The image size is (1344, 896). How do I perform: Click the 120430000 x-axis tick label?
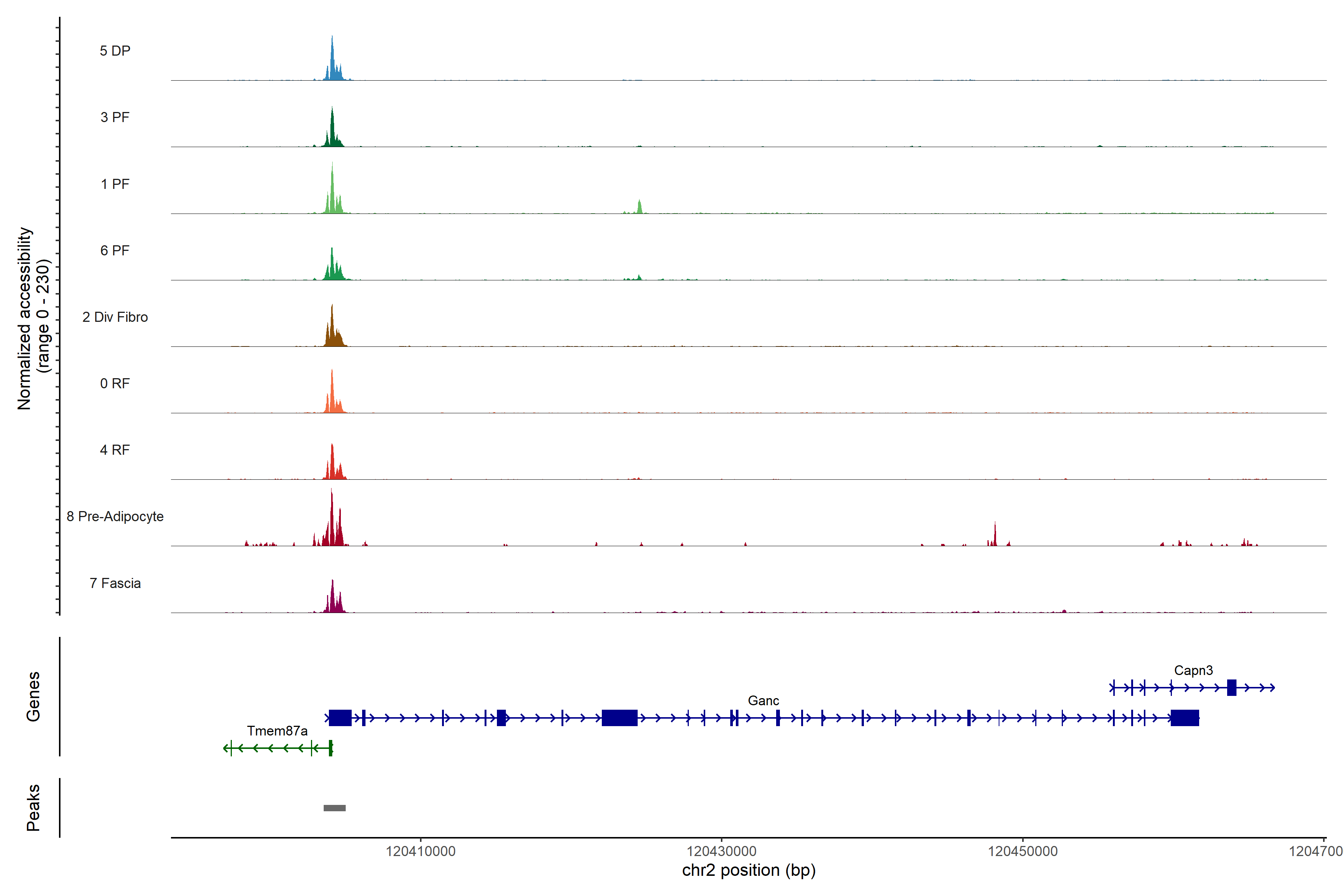pyautogui.click(x=721, y=852)
